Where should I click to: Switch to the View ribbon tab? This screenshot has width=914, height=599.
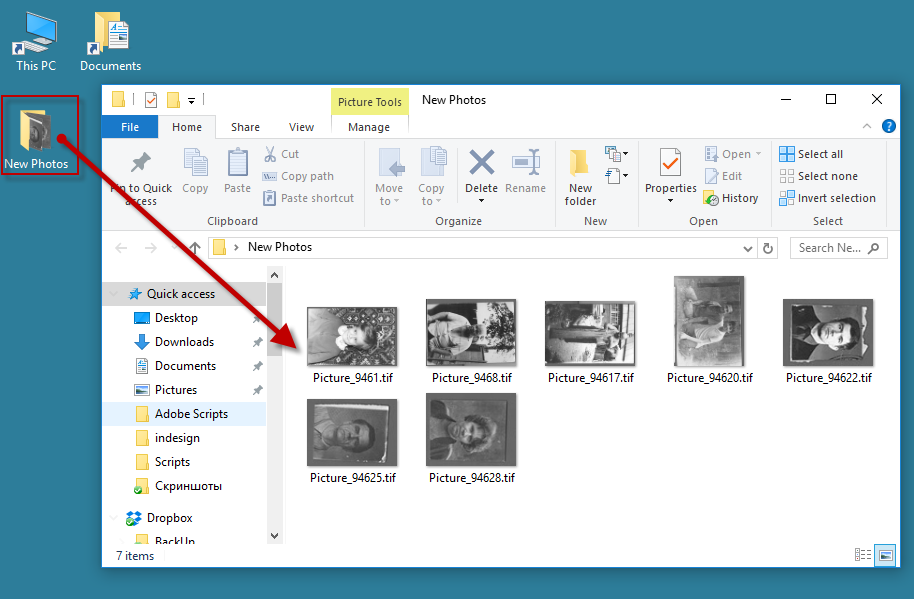tap(301, 127)
